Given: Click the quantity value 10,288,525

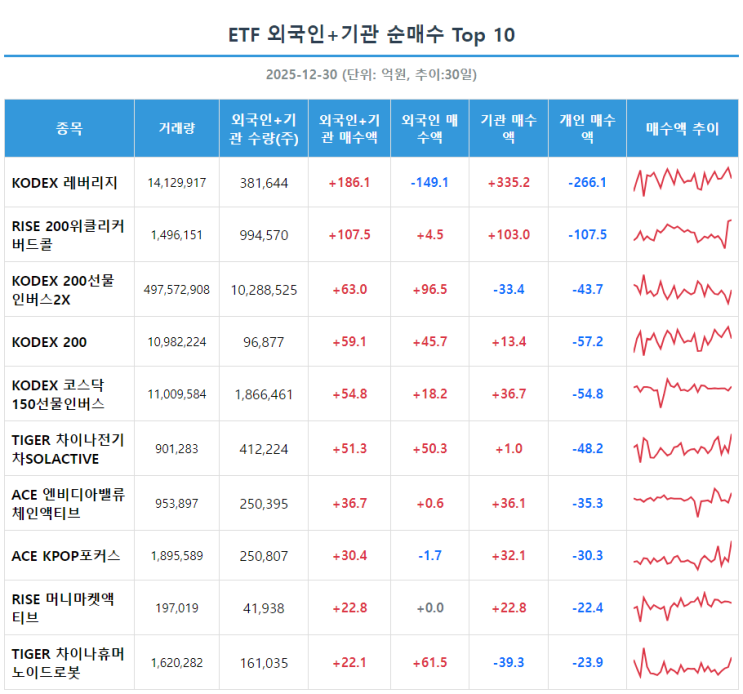Looking at the screenshot, I should click(264, 290).
